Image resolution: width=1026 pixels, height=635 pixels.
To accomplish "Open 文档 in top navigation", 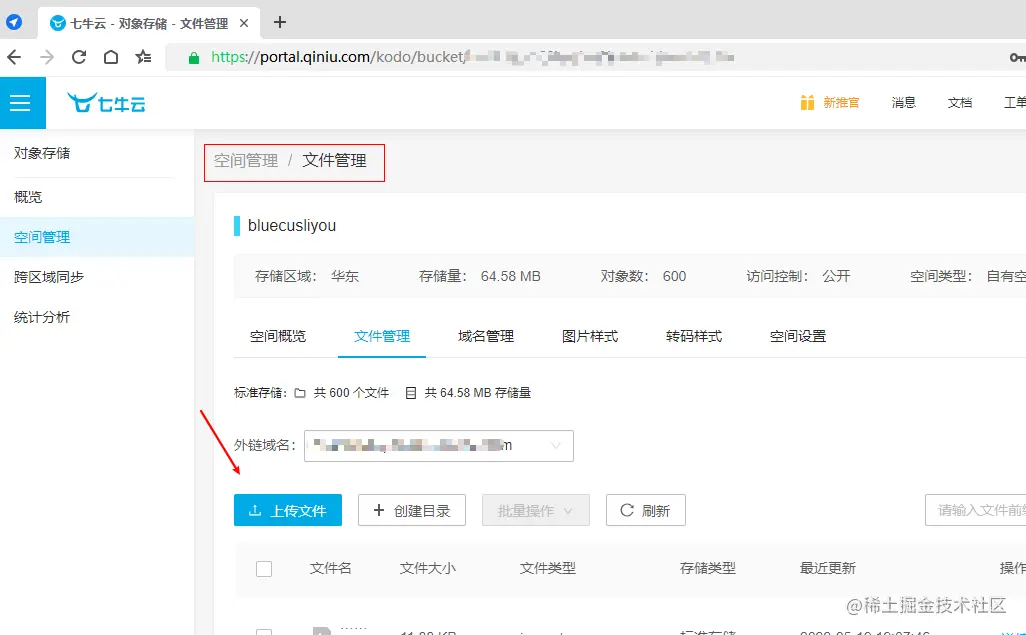I will 960,102.
